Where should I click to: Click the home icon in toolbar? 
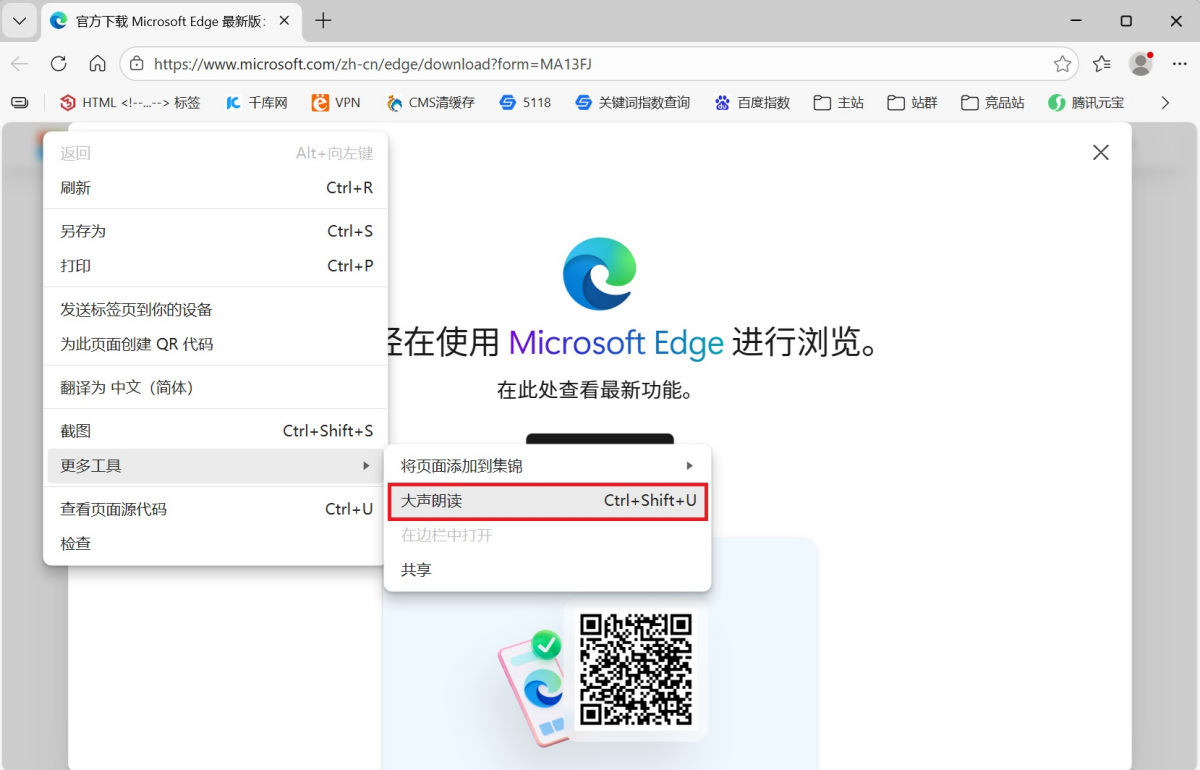(x=97, y=63)
